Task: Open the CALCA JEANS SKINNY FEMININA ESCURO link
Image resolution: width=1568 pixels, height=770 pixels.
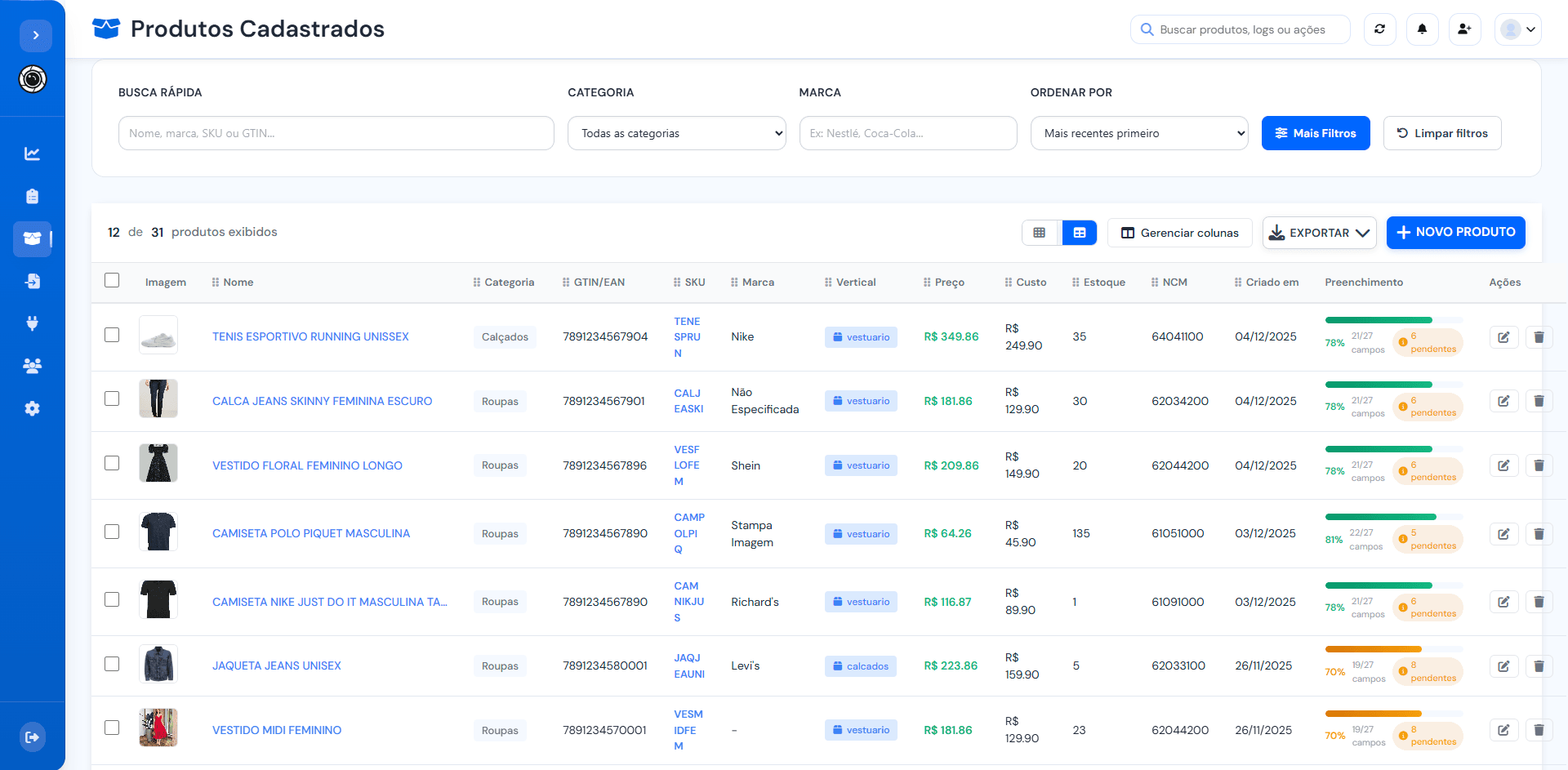Action: point(322,401)
